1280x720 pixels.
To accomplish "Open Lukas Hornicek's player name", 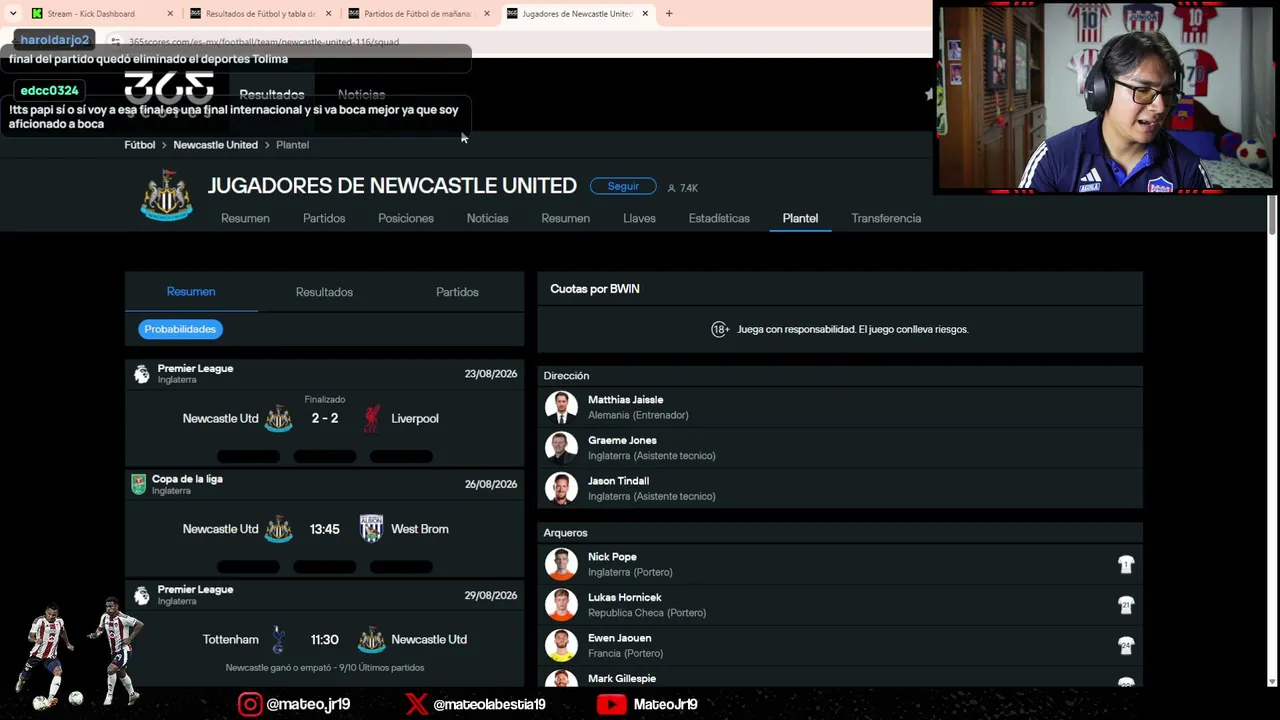I will point(625,598).
